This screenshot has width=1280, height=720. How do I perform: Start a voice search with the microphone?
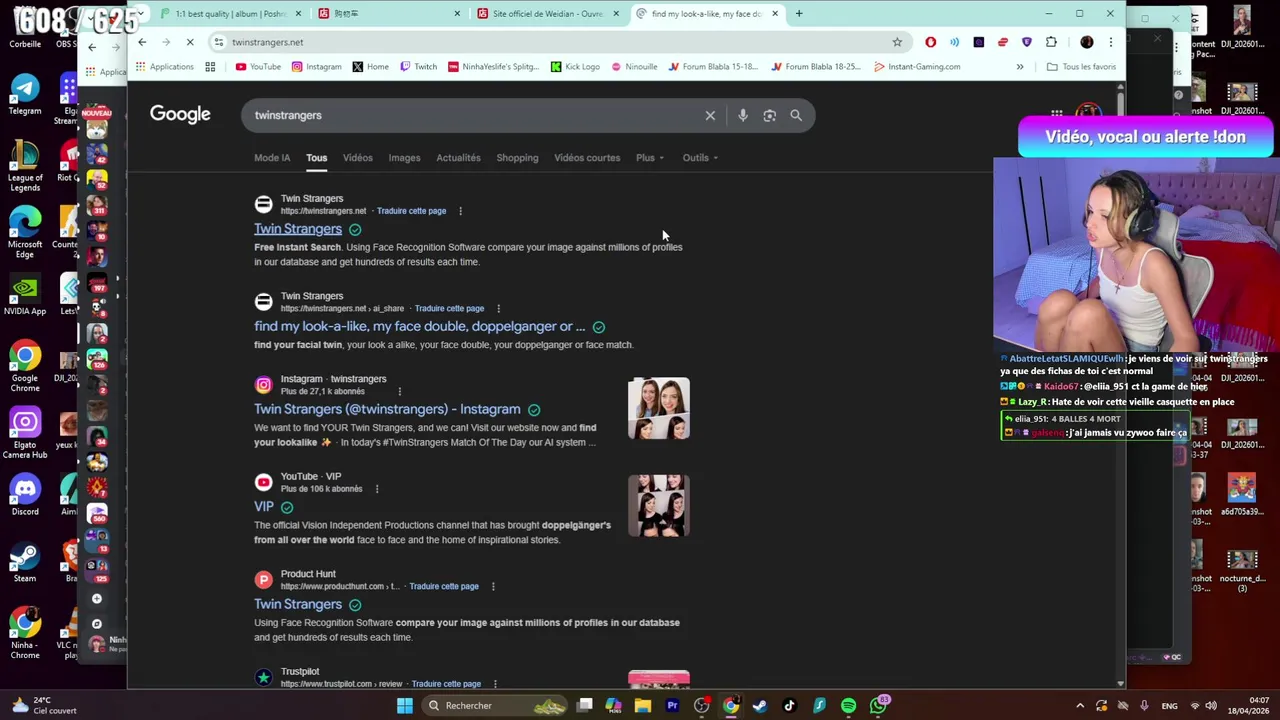click(742, 116)
